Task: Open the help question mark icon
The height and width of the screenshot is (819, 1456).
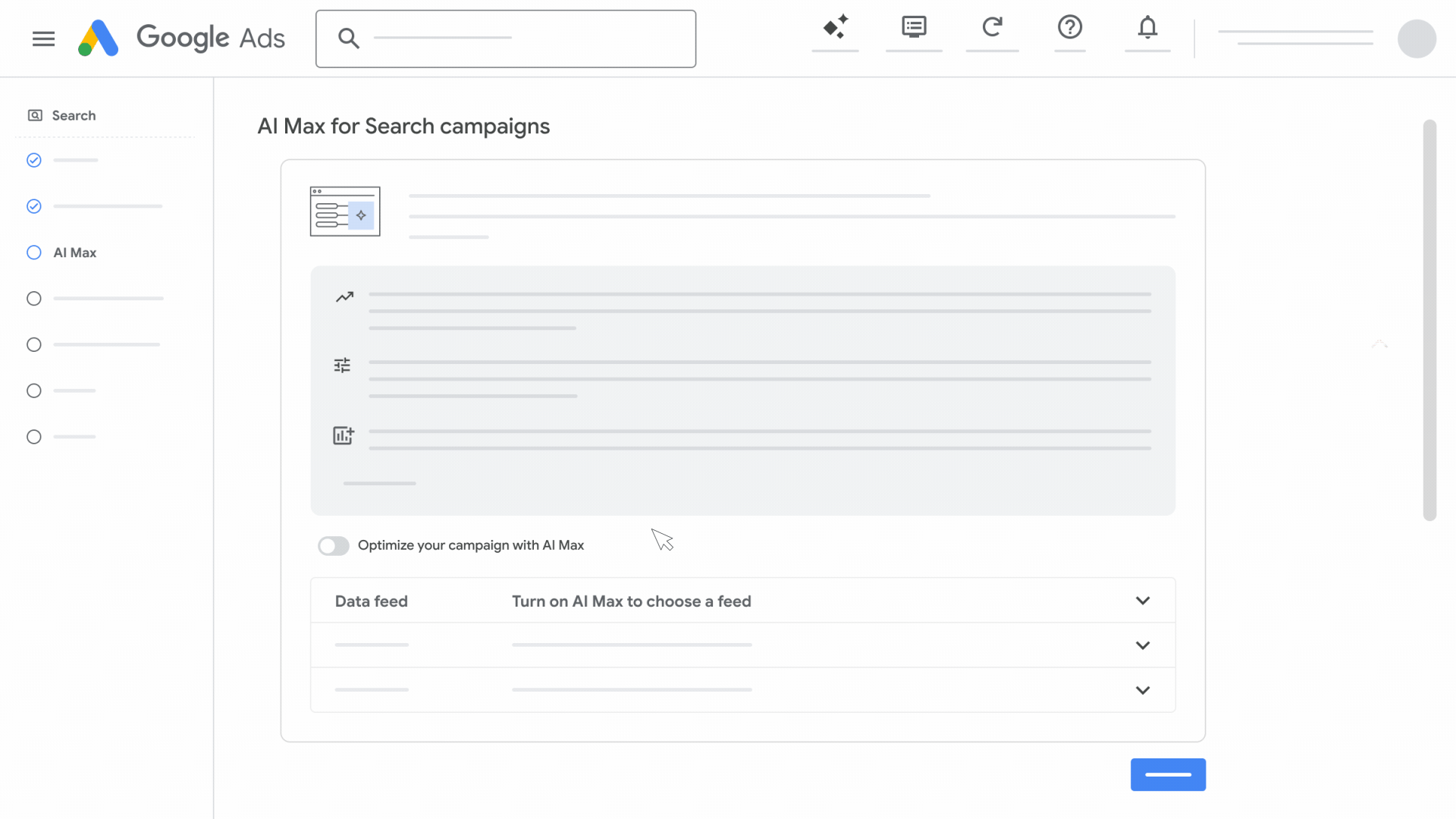Action: tap(1070, 27)
